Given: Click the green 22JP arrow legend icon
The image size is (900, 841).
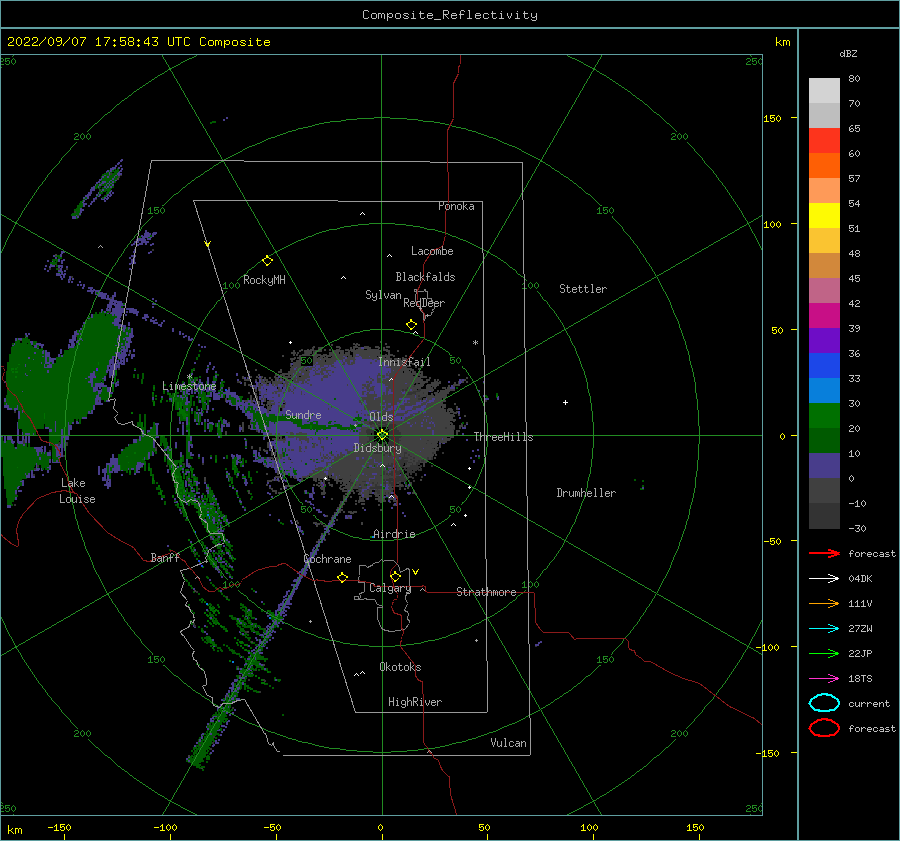Looking at the screenshot, I should (x=824, y=653).
